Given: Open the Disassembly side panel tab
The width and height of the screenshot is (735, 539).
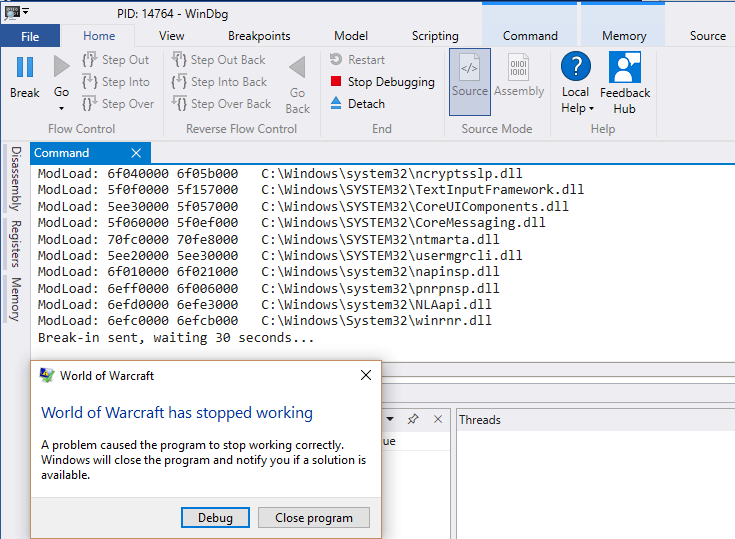Looking at the screenshot, I should pyautogui.click(x=16, y=179).
